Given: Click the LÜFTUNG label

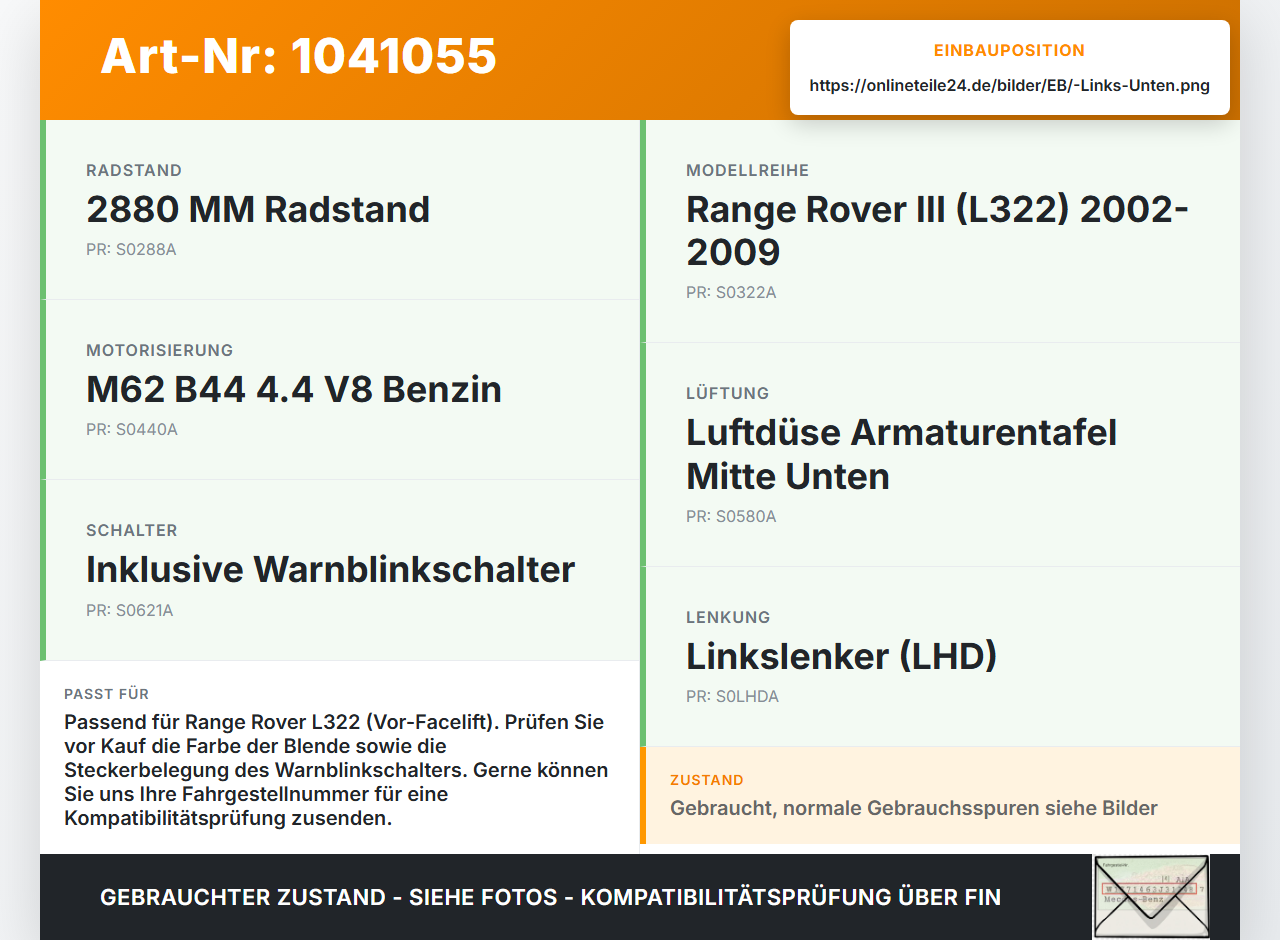Looking at the screenshot, I should click(727, 394).
